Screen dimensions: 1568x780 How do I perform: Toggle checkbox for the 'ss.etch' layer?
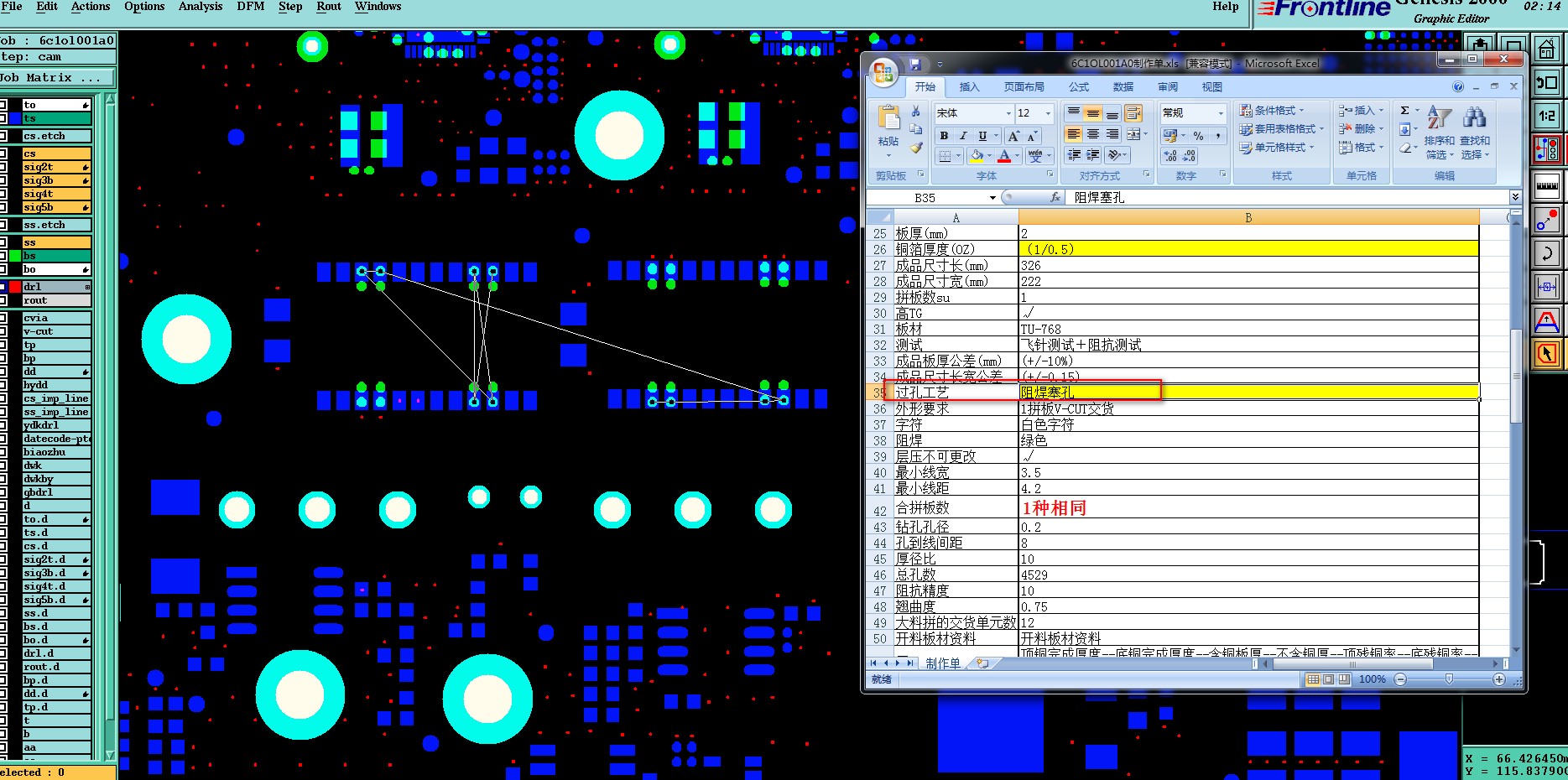click(3, 225)
